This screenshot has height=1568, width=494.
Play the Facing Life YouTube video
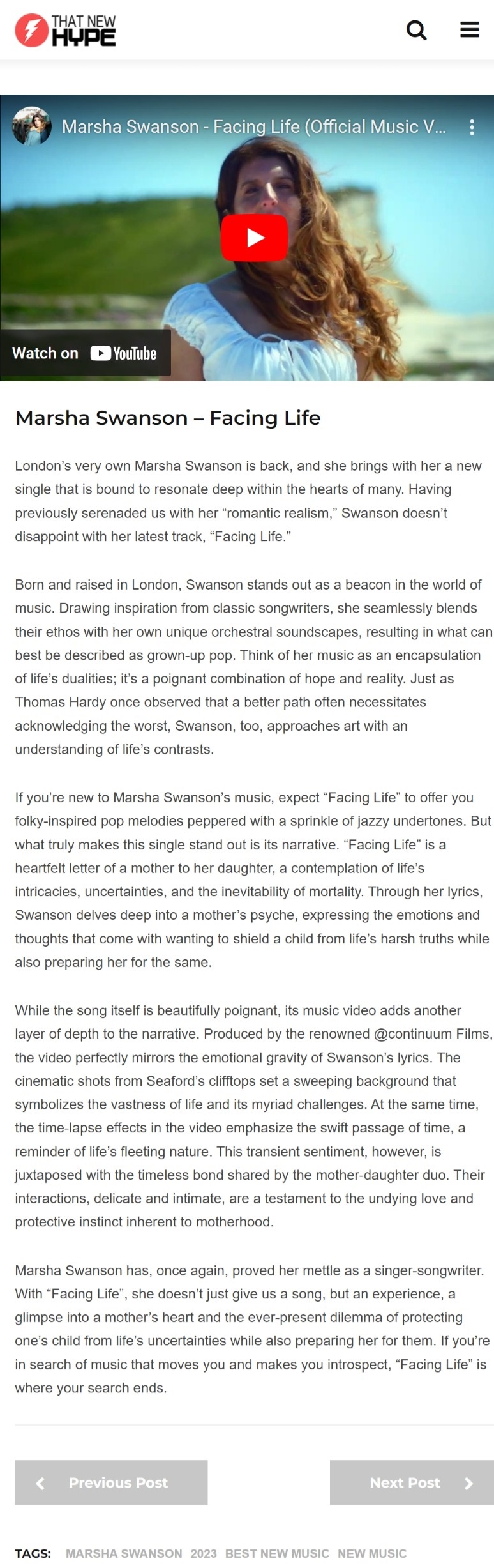254,238
